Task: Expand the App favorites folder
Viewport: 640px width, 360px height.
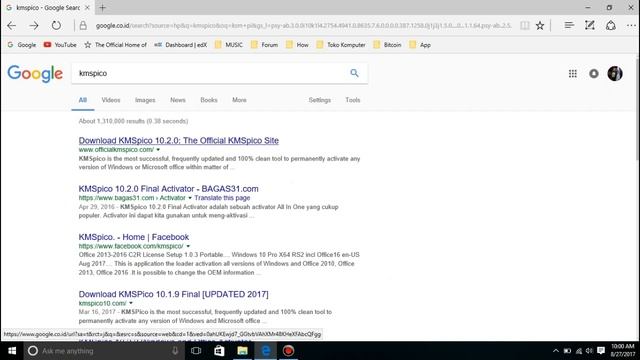Action: pos(420,45)
